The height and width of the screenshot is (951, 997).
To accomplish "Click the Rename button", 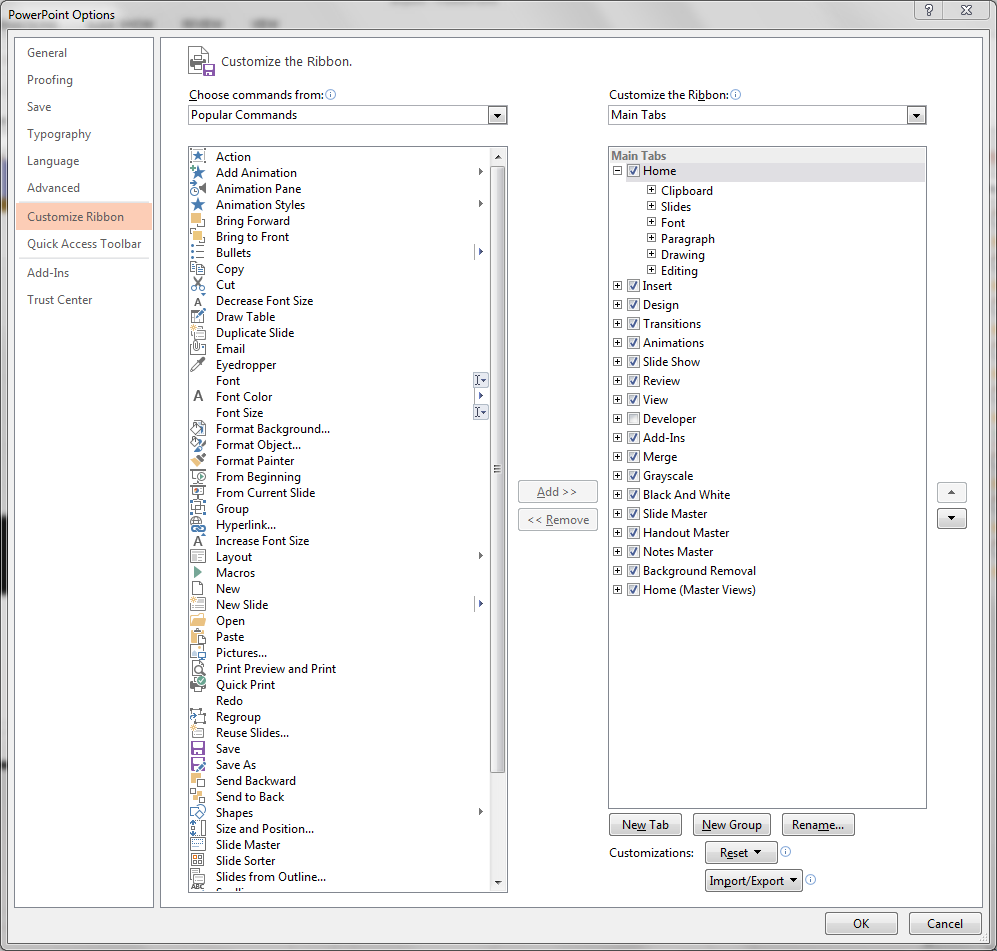I will [818, 824].
